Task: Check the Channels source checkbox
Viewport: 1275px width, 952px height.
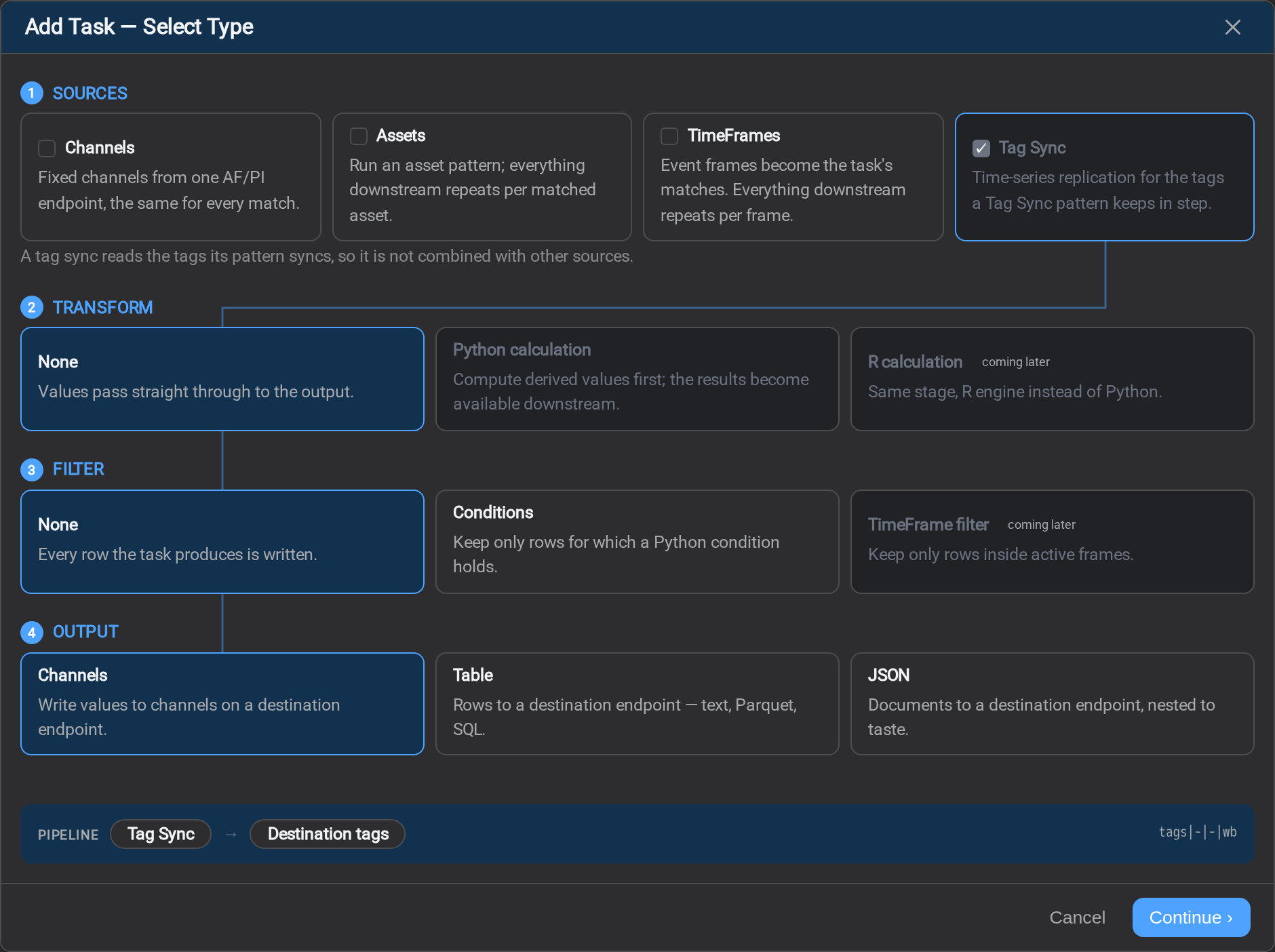Action: pyautogui.click(x=47, y=148)
